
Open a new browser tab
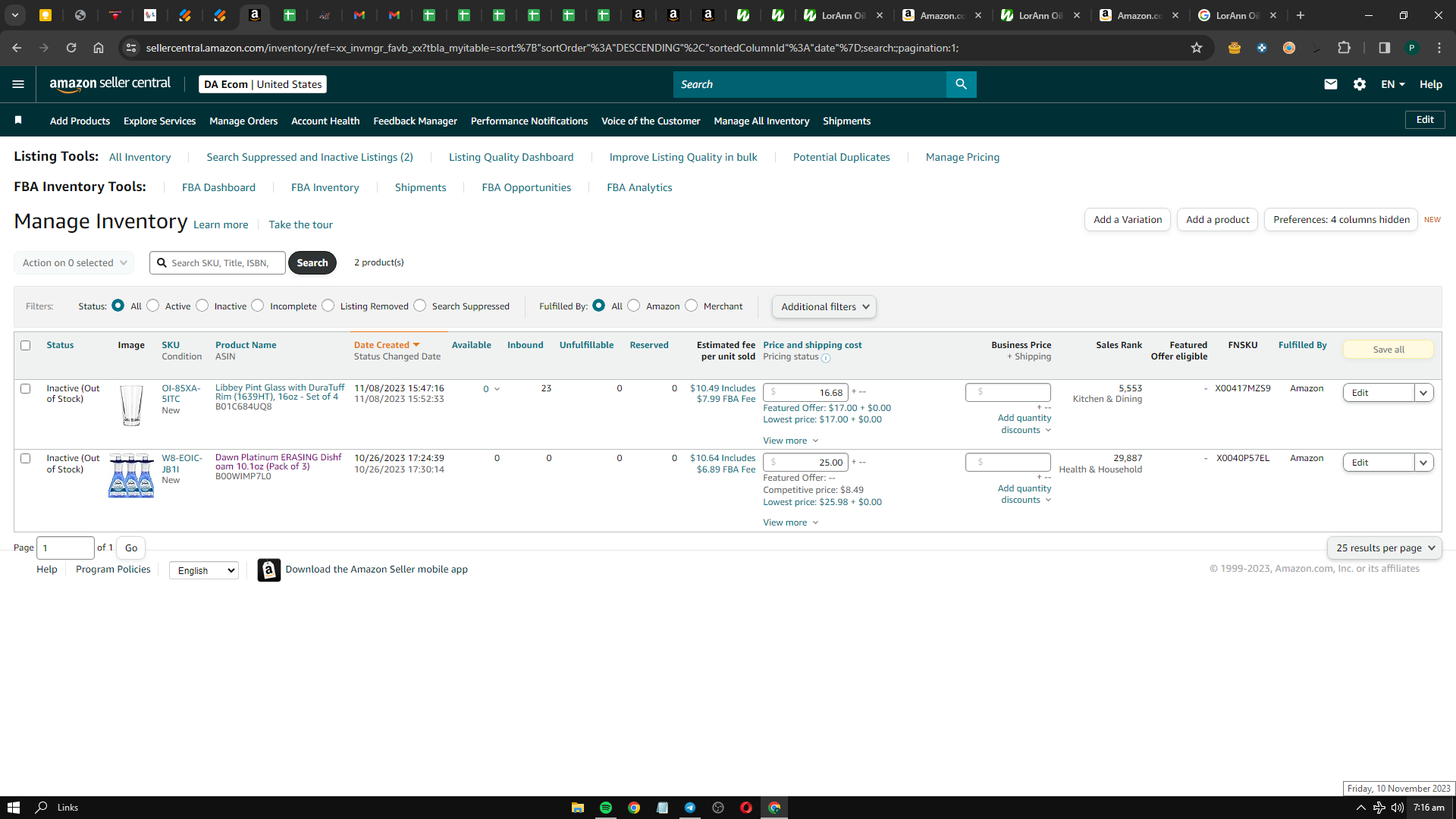coord(1301,15)
